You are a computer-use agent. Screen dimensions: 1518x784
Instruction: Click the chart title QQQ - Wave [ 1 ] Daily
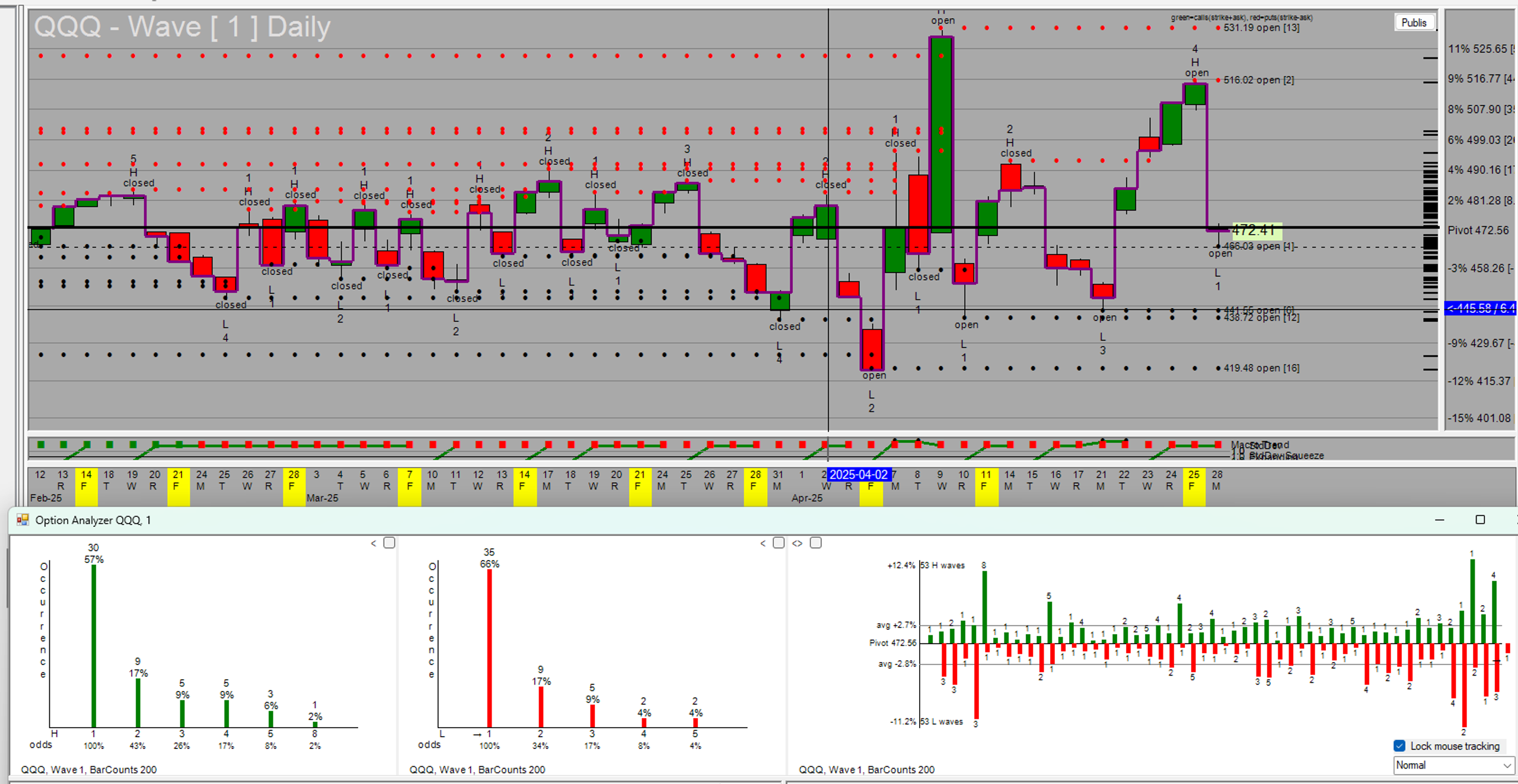pos(182,27)
